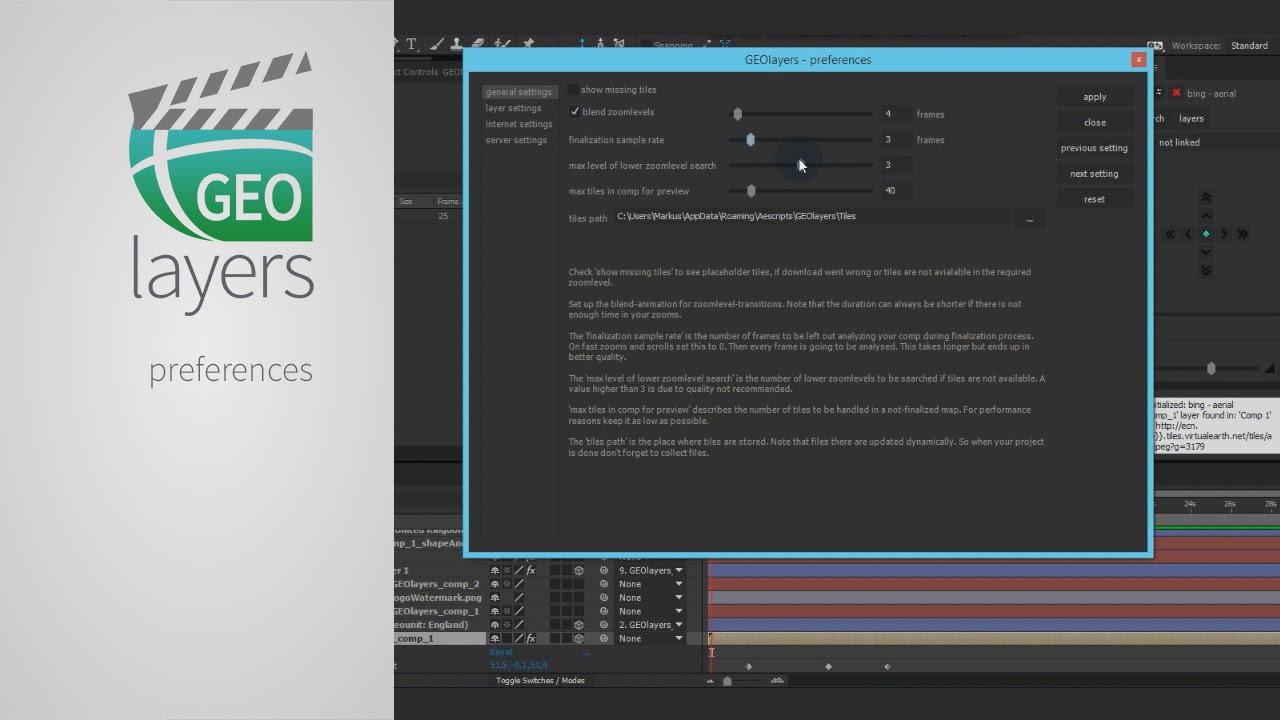Image resolution: width=1280 pixels, height=720 pixels.
Task: Enable the show missing tiles checkbox
Action: pyautogui.click(x=573, y=90)
